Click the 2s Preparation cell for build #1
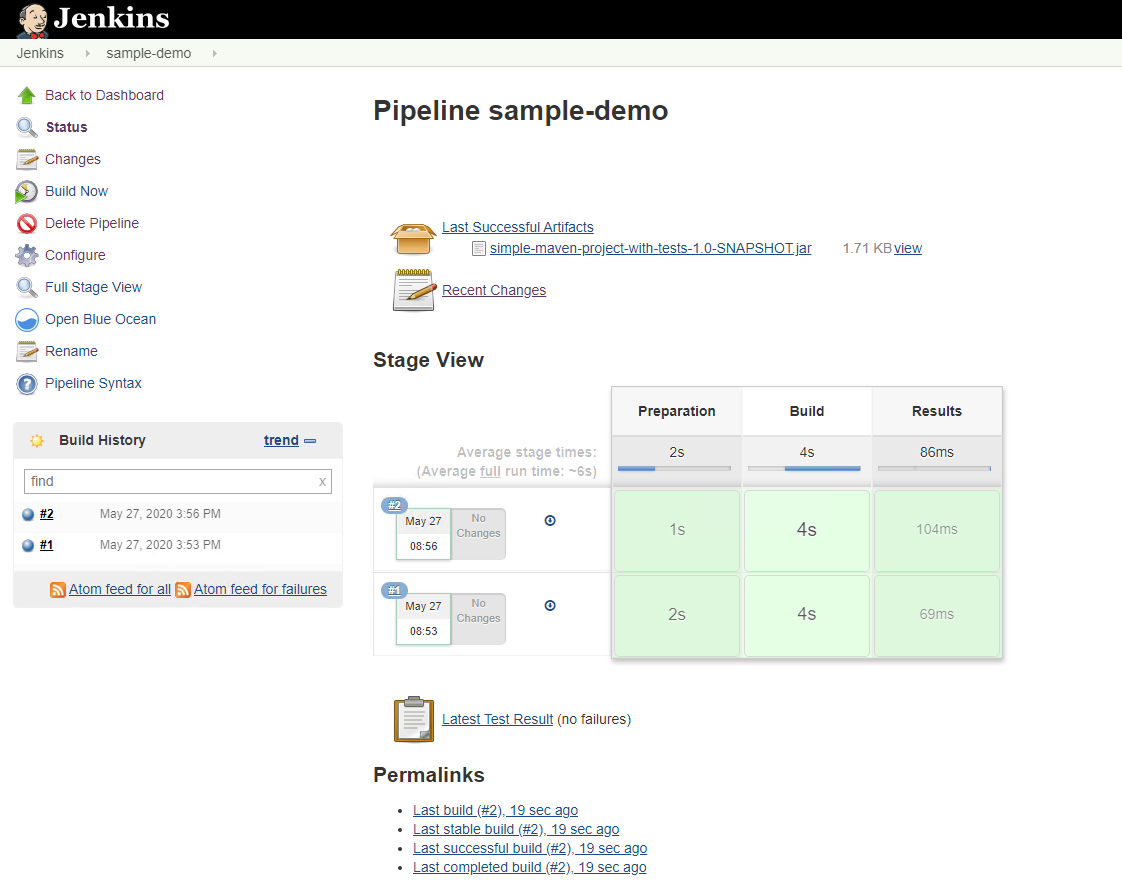The height and width of the screenshot is (888, 1122). (677, 615)
